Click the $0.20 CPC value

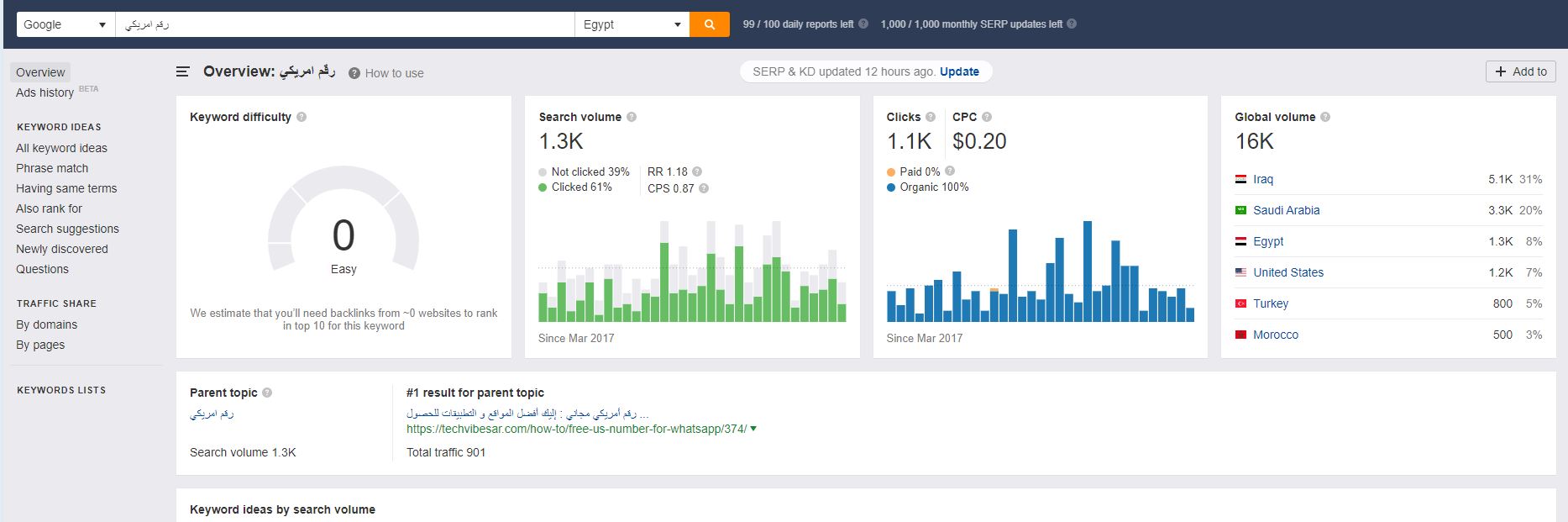pos(979,141)
